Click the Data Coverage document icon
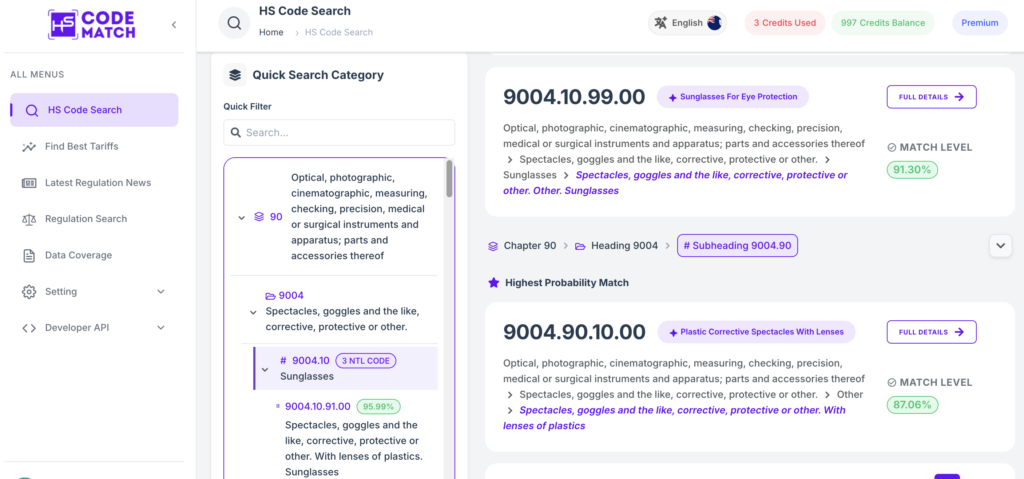This screenshot has width=1024, height=479. [29, 256]
